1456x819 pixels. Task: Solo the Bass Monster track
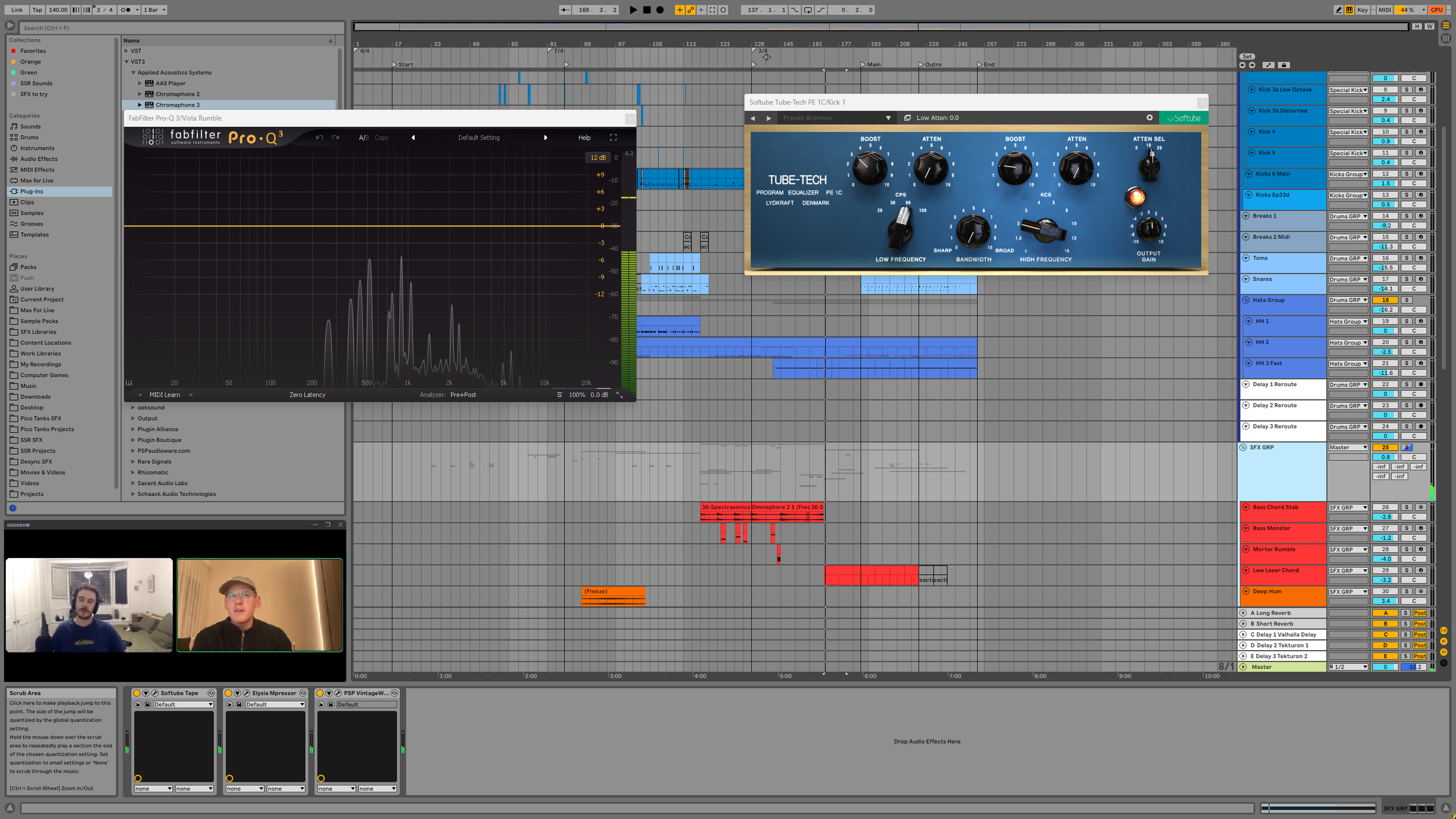1406,528
